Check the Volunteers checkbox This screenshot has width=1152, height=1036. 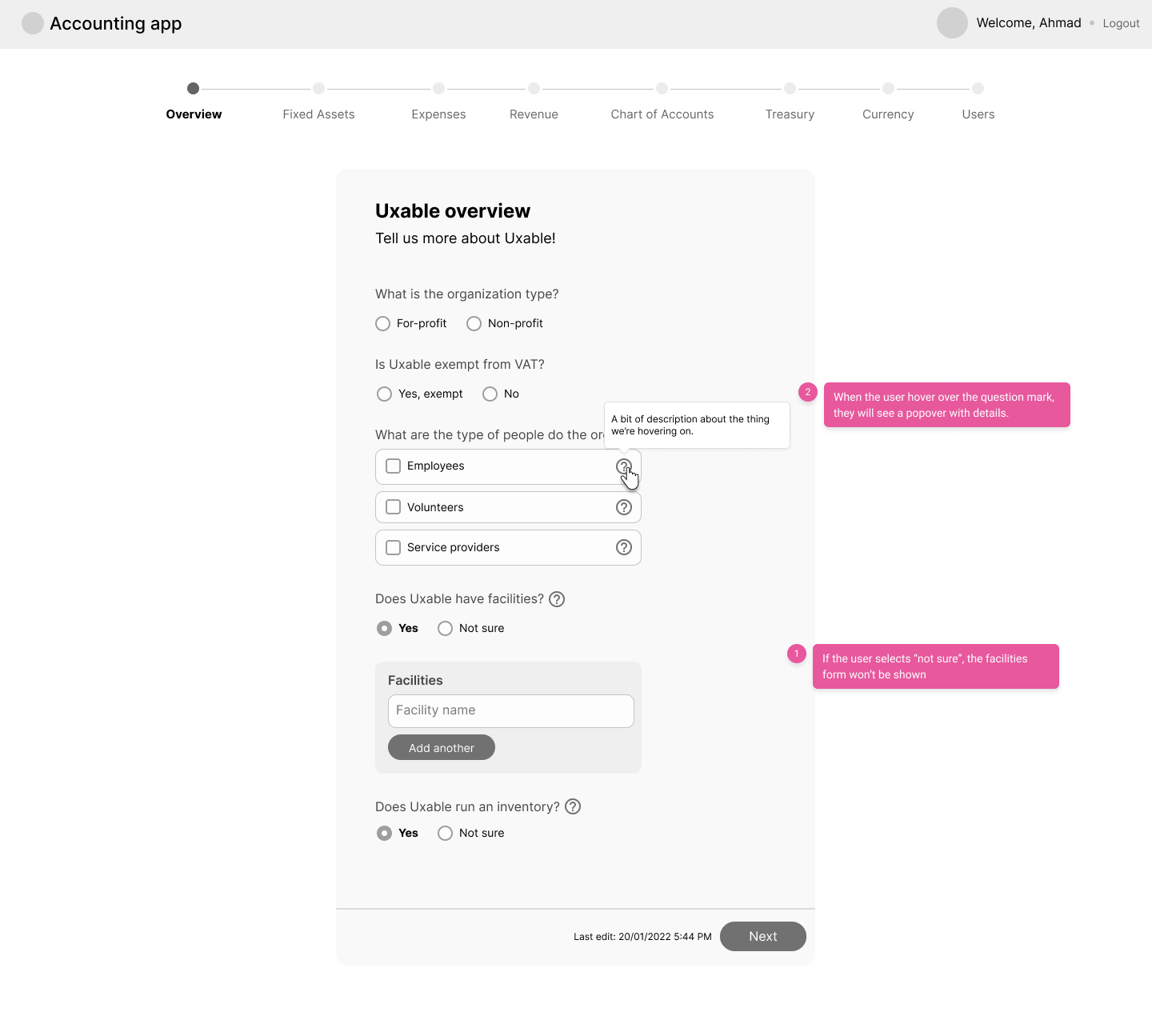393,507
